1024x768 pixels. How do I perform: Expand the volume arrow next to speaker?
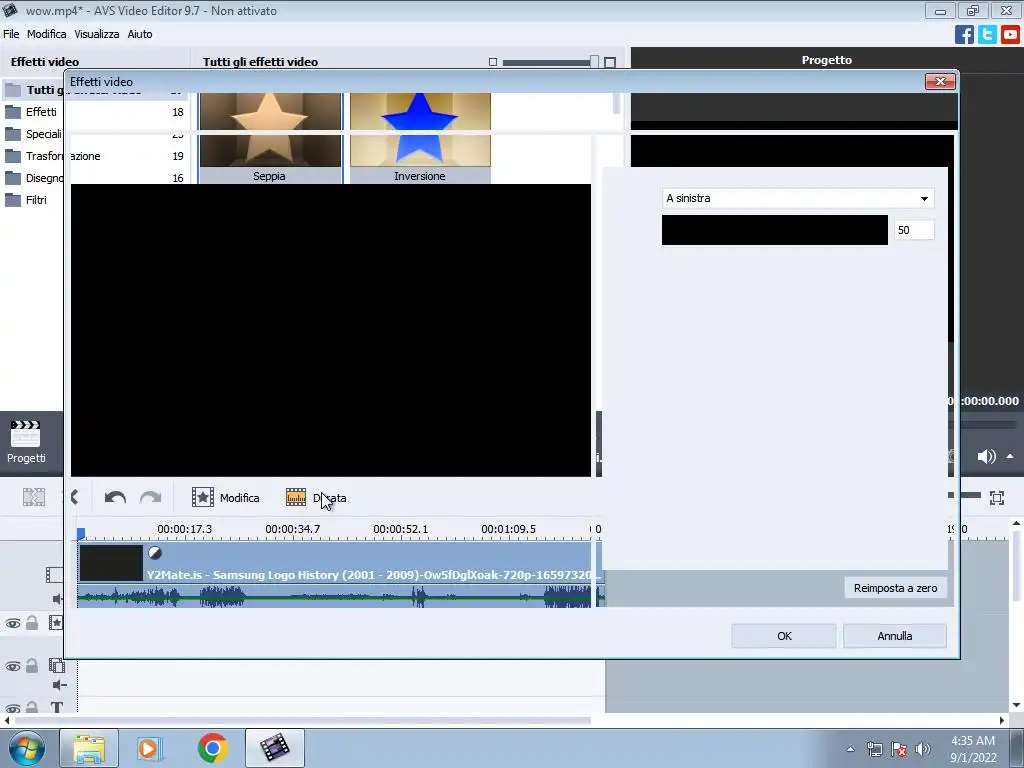(x=1010, y=456)
